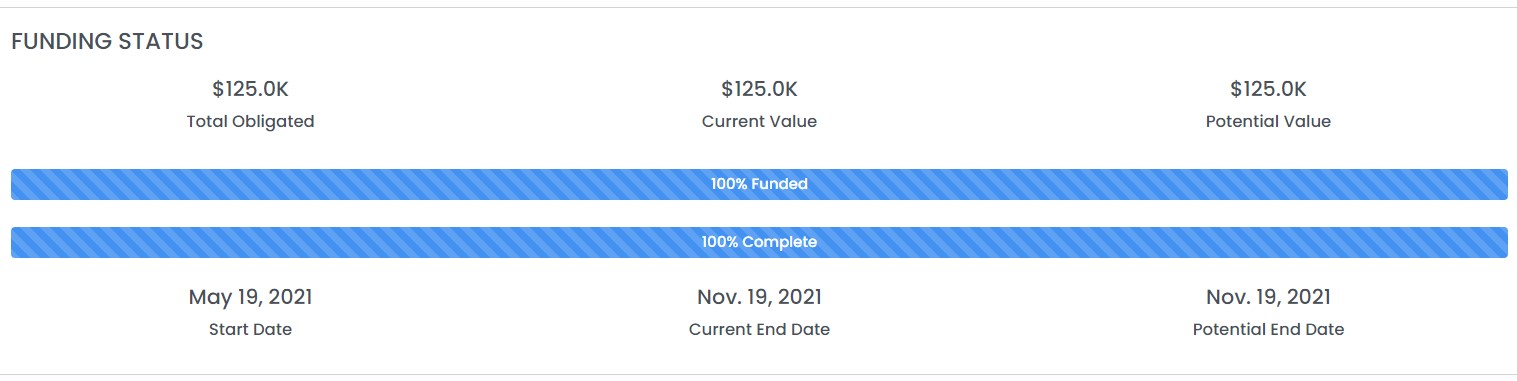Select the Current End Date label
This screenshot has width=1517, height=381.
(x=759, y=329)
